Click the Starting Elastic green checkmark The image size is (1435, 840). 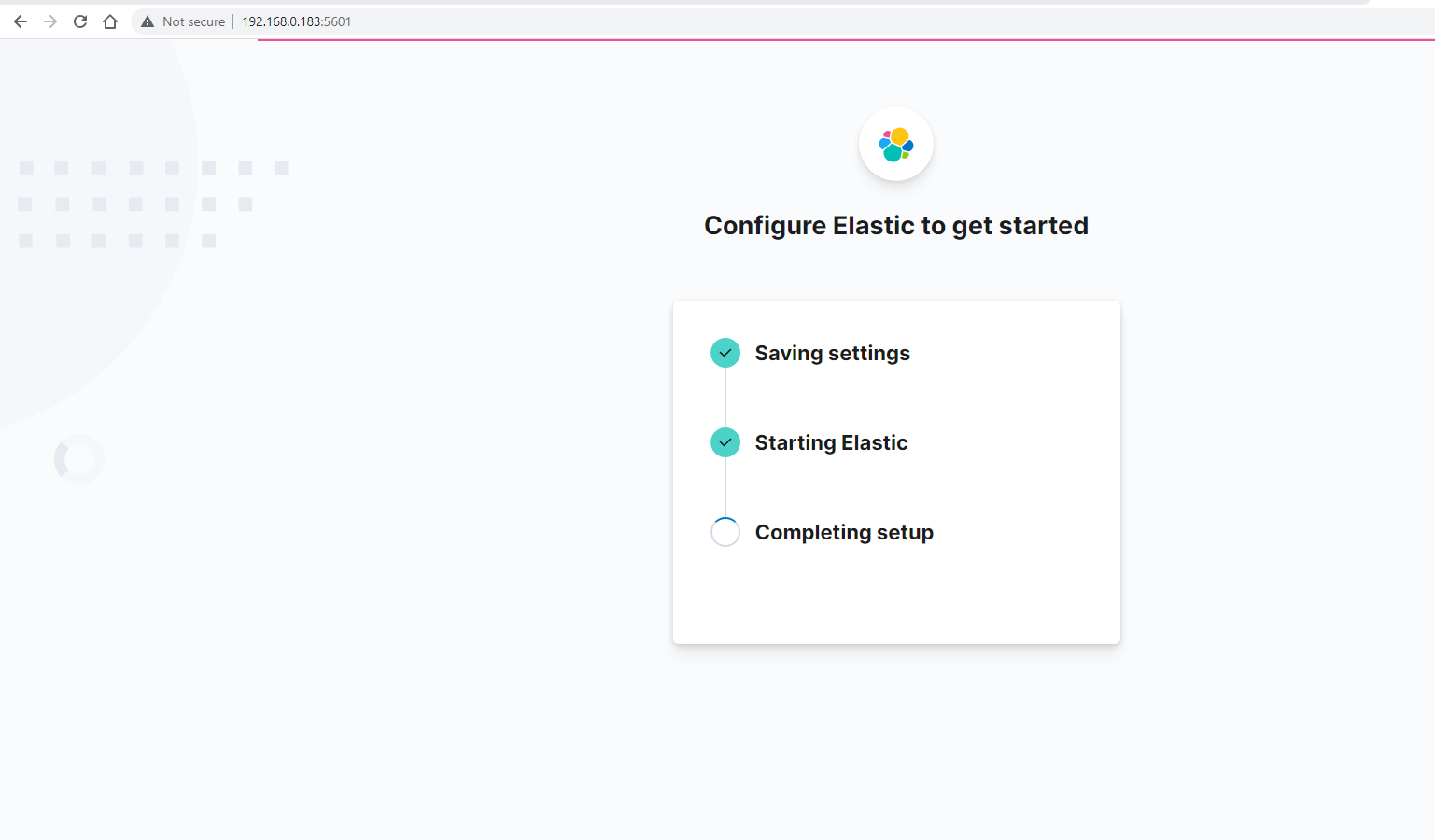[725, 442]
